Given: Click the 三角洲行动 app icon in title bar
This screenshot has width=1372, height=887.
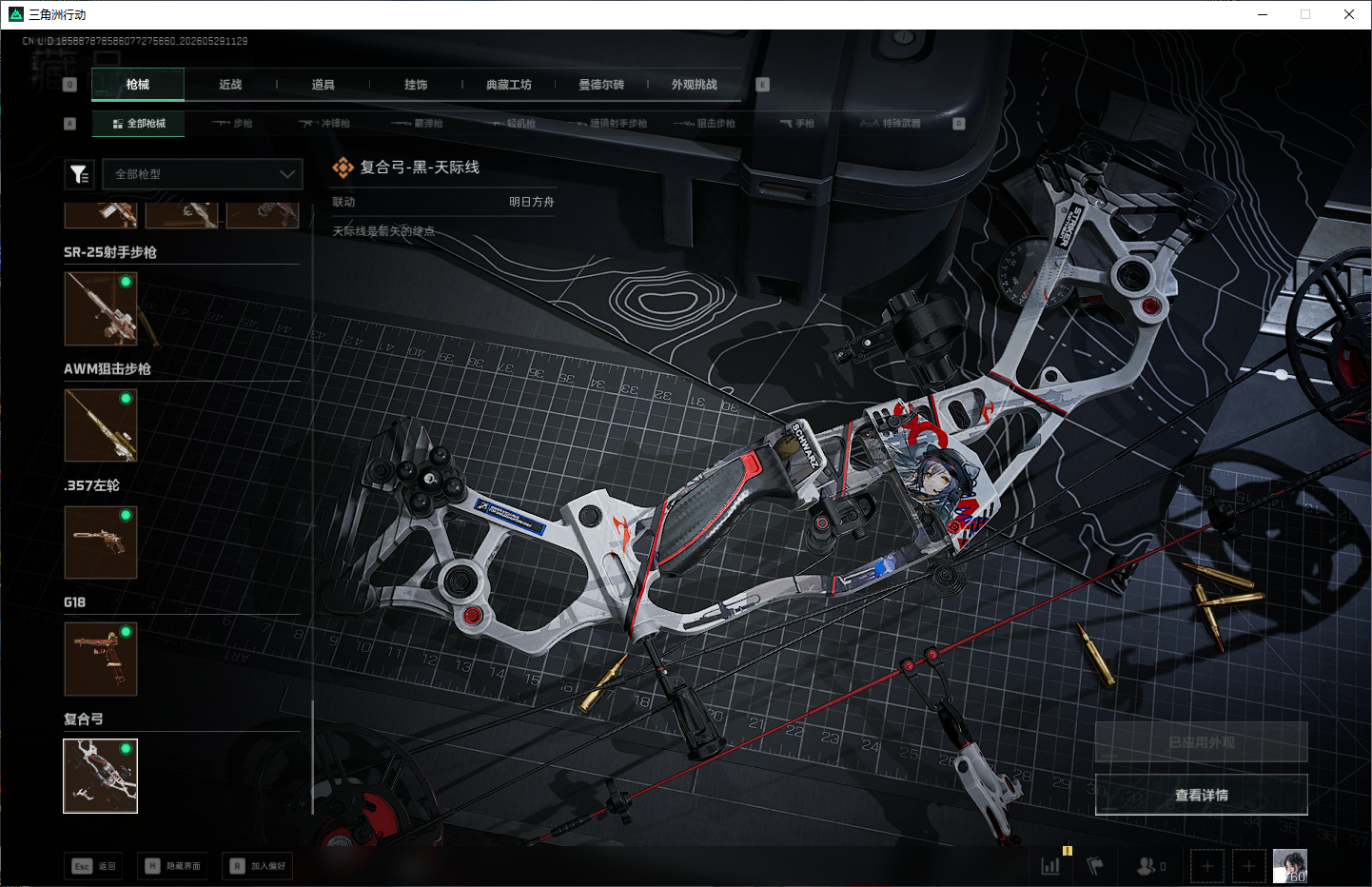Looking at the screenshot, I should 16,14.
